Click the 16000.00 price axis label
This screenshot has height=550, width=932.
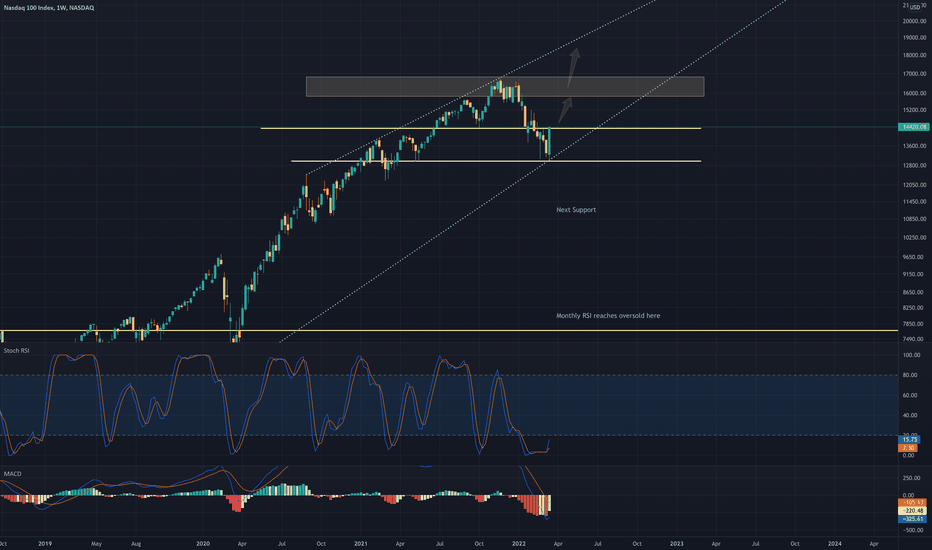click(x=915, y=93)
